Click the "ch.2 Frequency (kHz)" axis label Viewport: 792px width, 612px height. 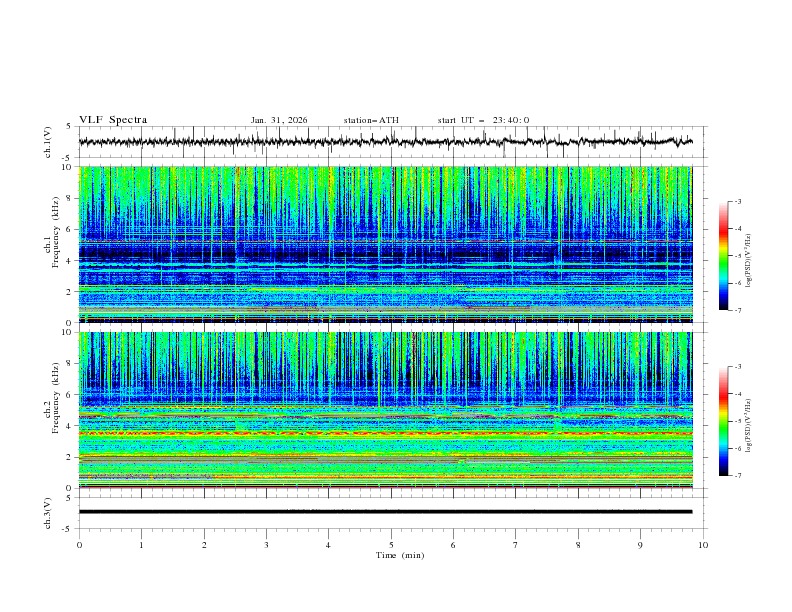tap(52, 398)
